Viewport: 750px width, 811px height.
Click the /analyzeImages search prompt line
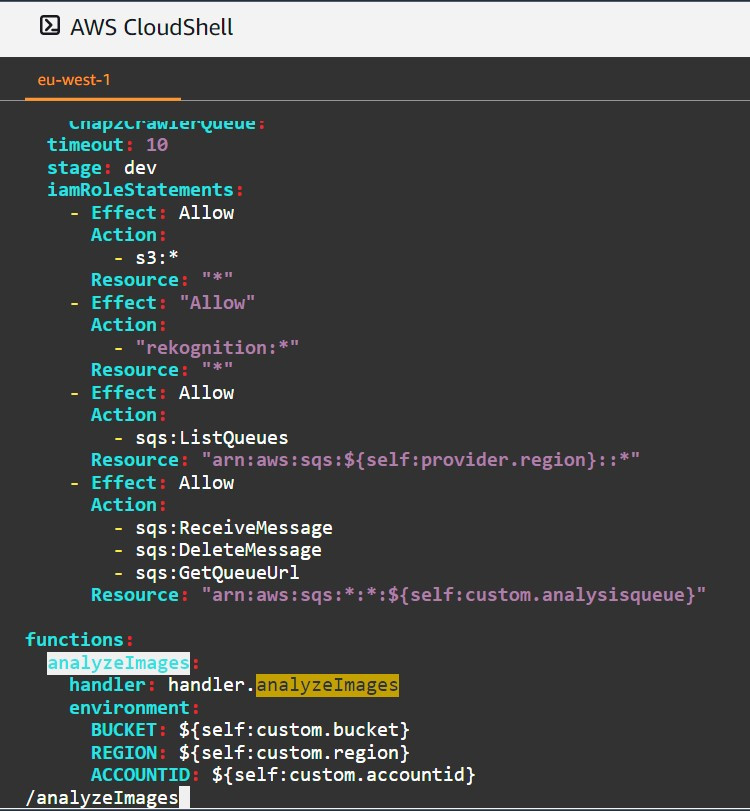(102, 798)
